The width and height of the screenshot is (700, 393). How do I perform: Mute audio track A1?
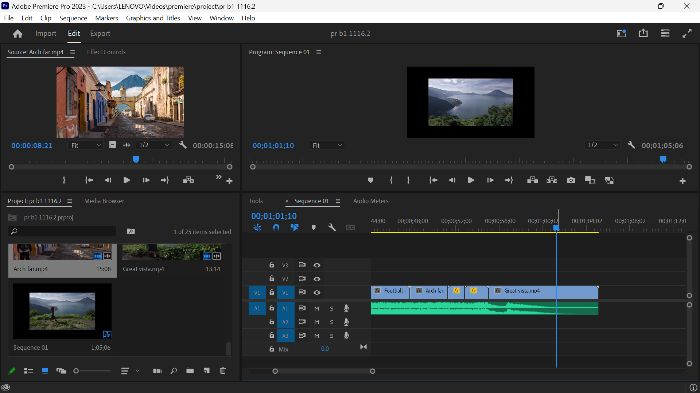pos(317,308)
